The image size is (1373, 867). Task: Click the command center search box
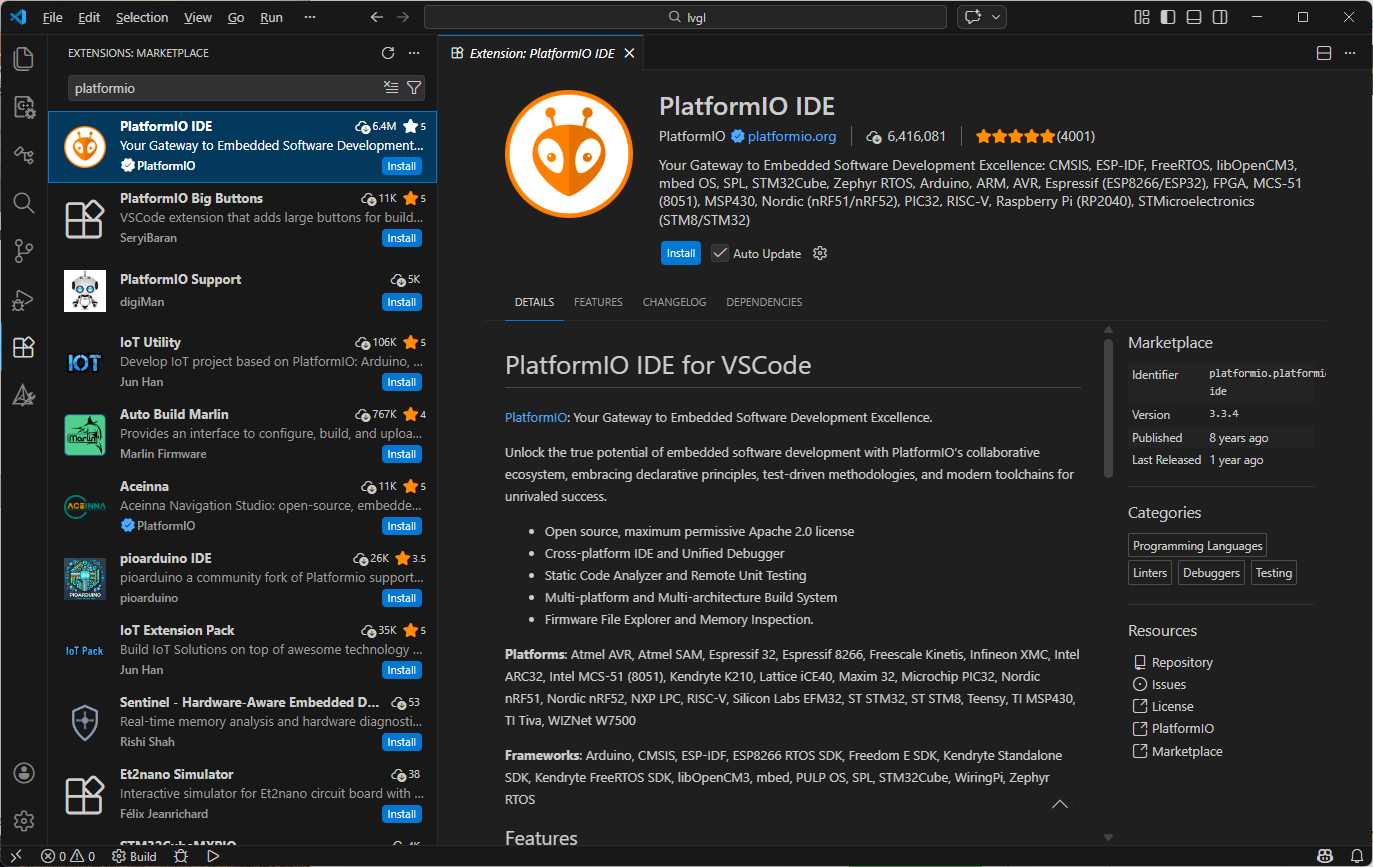[x=685, y=17]
